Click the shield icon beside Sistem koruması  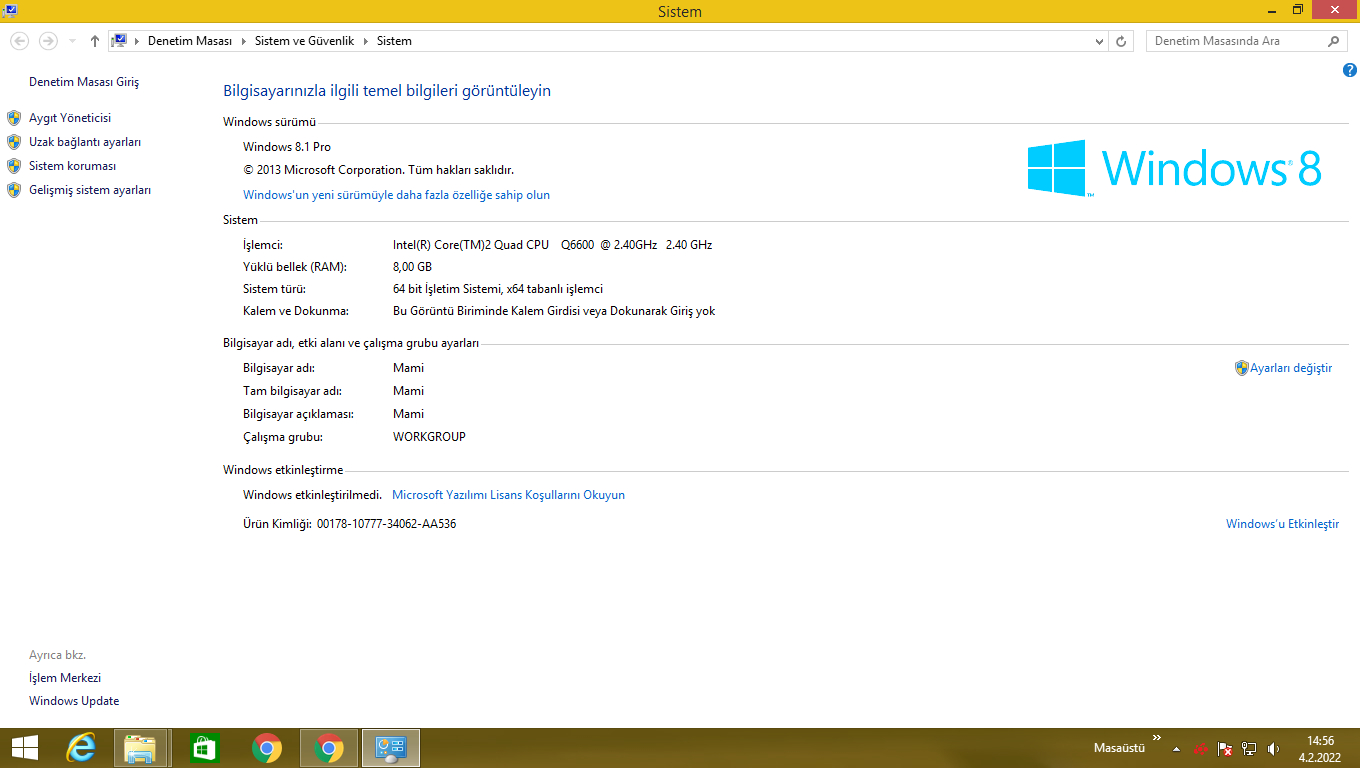coord(14,166)
